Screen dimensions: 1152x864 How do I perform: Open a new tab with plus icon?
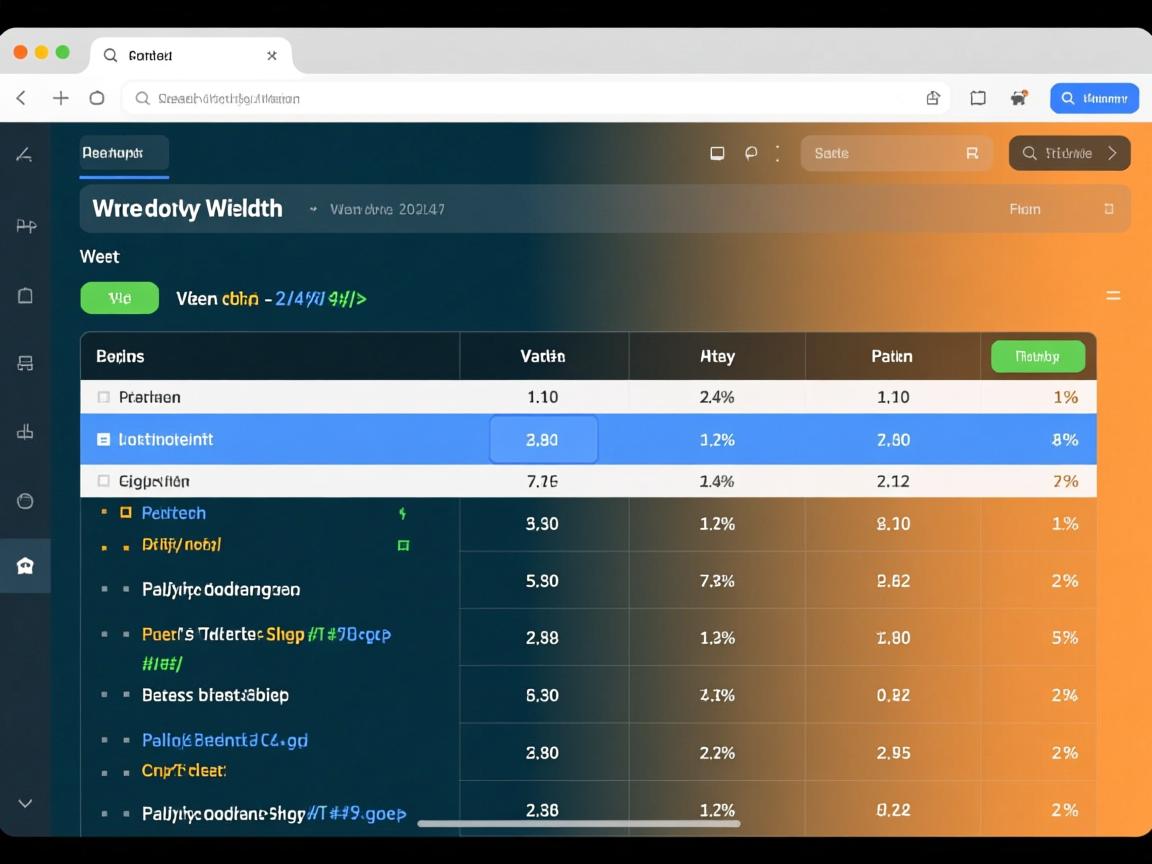pos(61,98)
